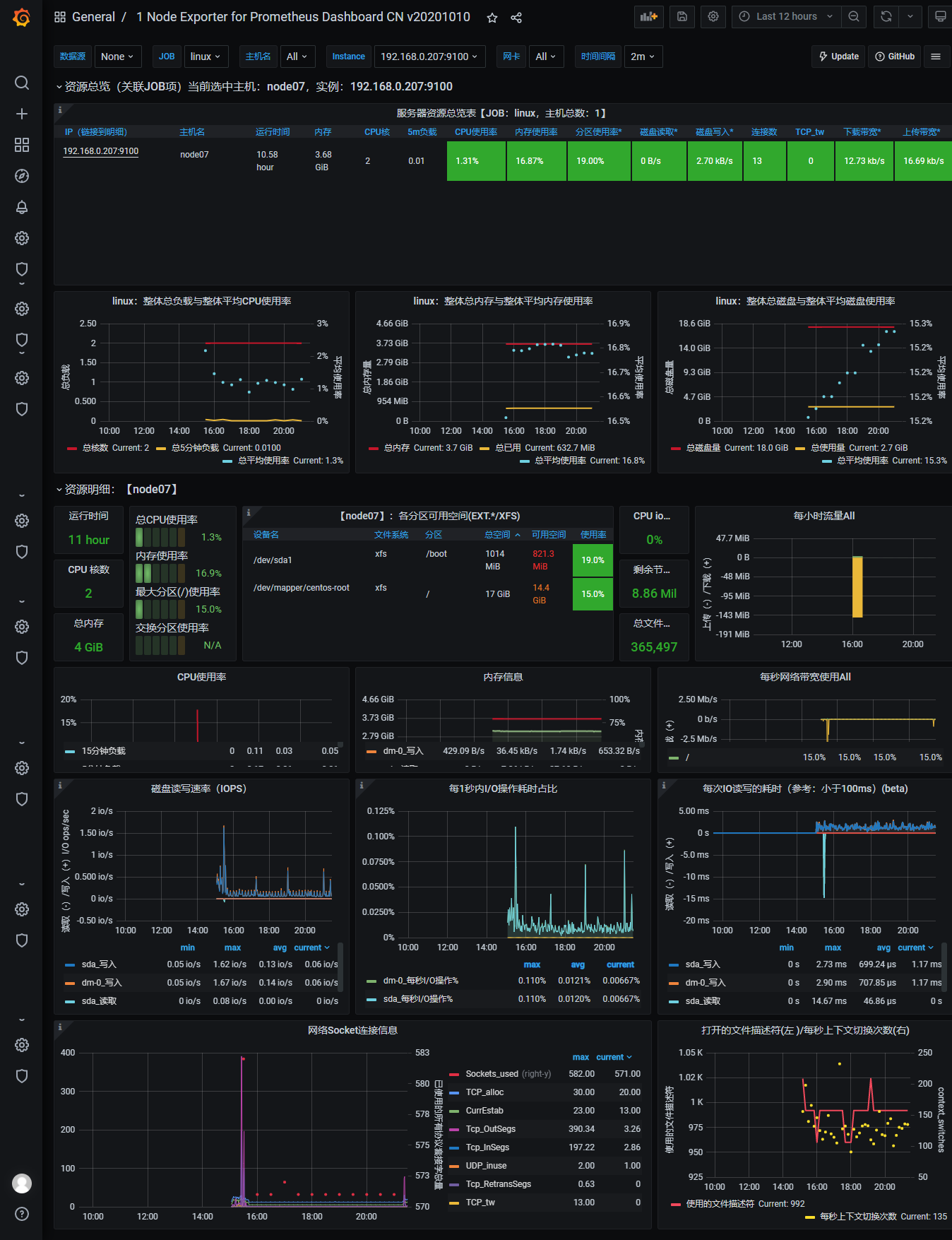Image resolution: width=952 pixels, height=1240 pixels.
Task: Share the dashboard via share icon
Action: click(x=516, y=18)
